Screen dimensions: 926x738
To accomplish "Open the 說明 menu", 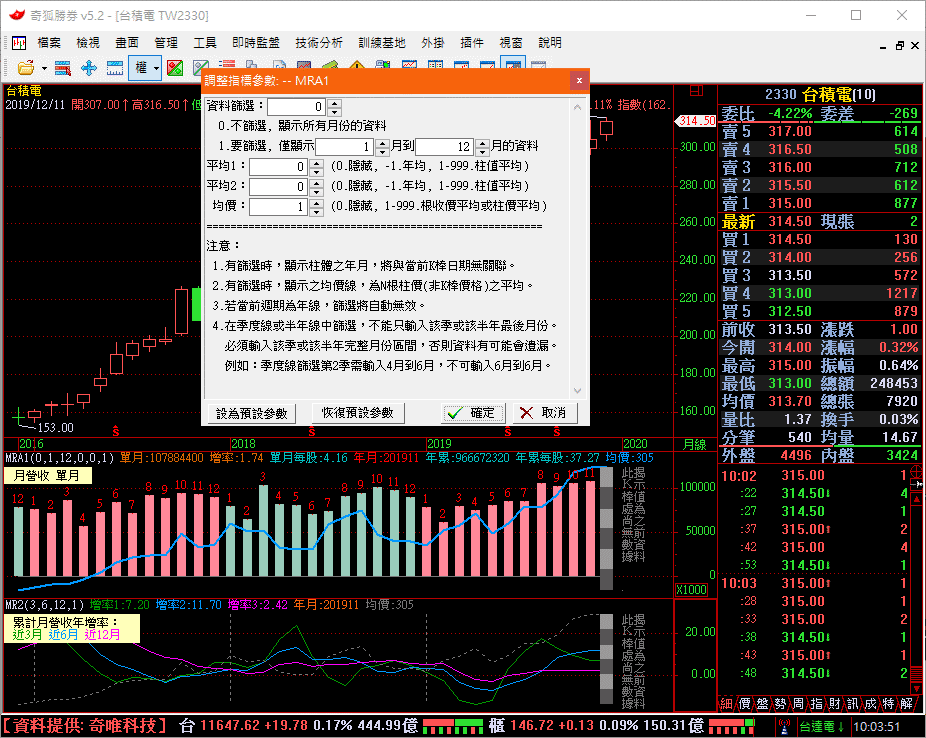I will [x=550, y=43].
